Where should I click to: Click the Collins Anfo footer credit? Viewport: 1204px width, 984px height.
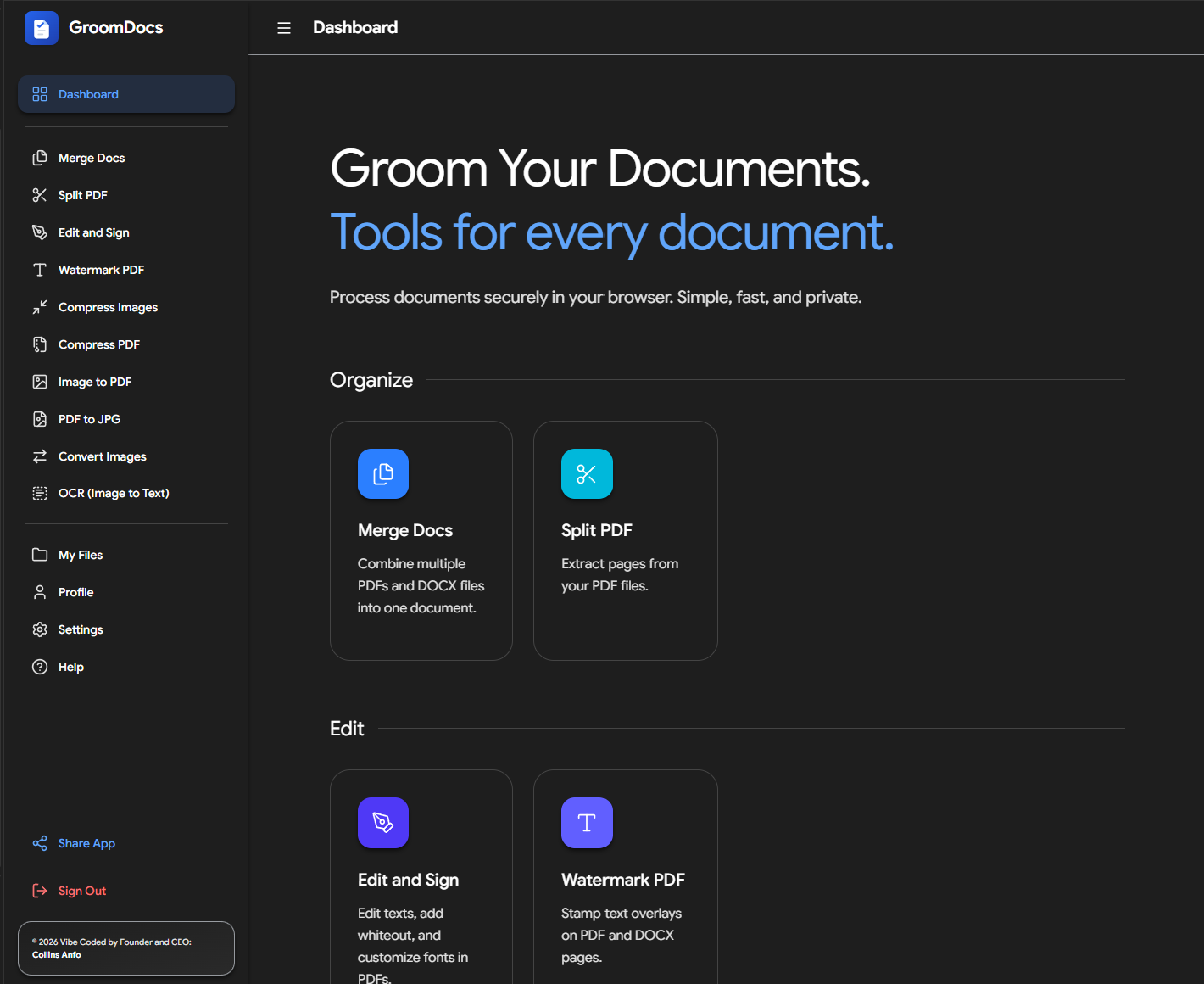click(57, 955)
